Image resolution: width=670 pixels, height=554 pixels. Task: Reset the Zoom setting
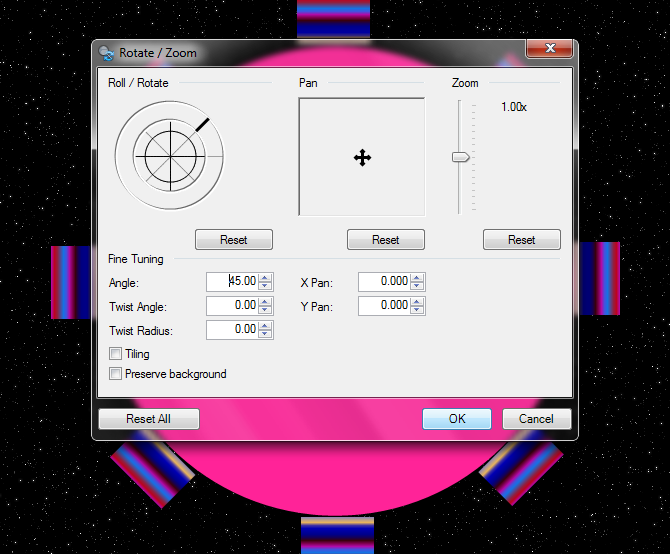point(521,240)
